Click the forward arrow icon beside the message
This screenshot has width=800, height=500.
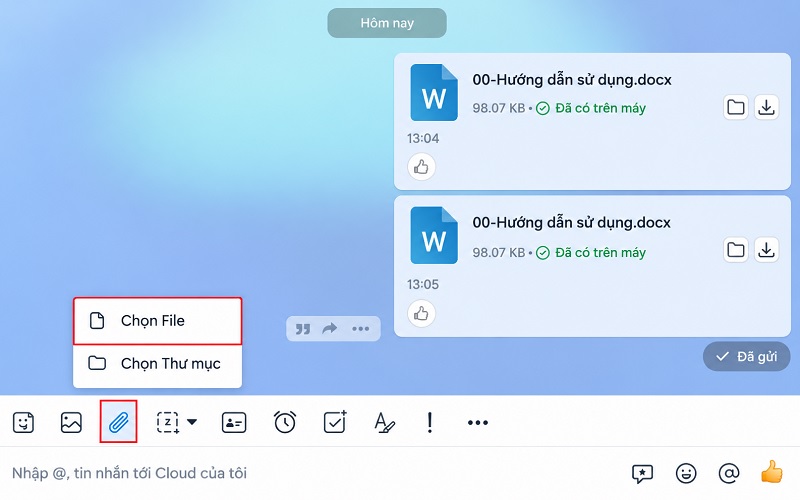click(x=330, y=328)
